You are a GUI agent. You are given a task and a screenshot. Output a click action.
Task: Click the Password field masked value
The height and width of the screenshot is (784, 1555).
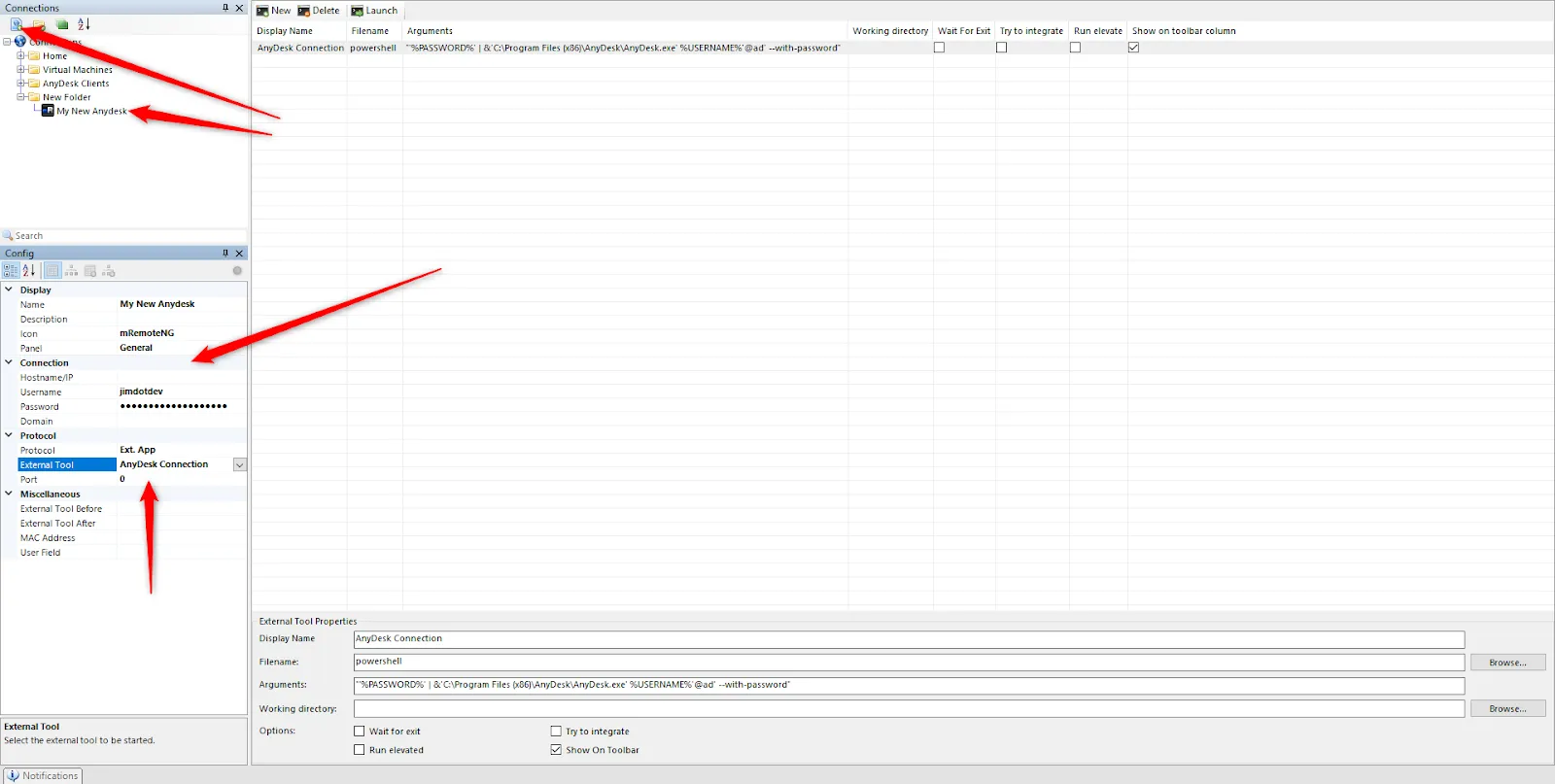173,406
